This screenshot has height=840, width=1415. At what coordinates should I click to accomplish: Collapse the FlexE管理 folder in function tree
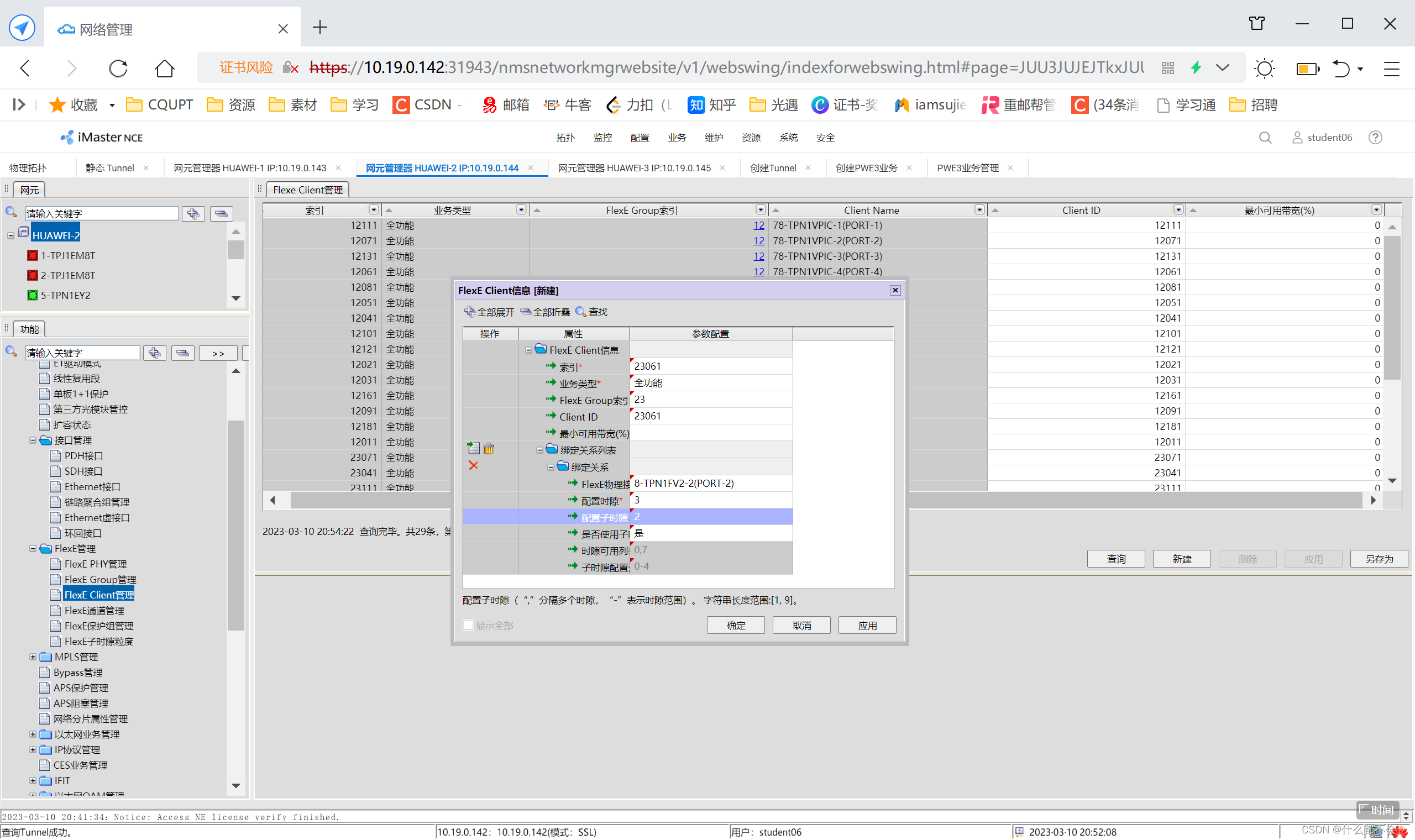coord(33,549)
